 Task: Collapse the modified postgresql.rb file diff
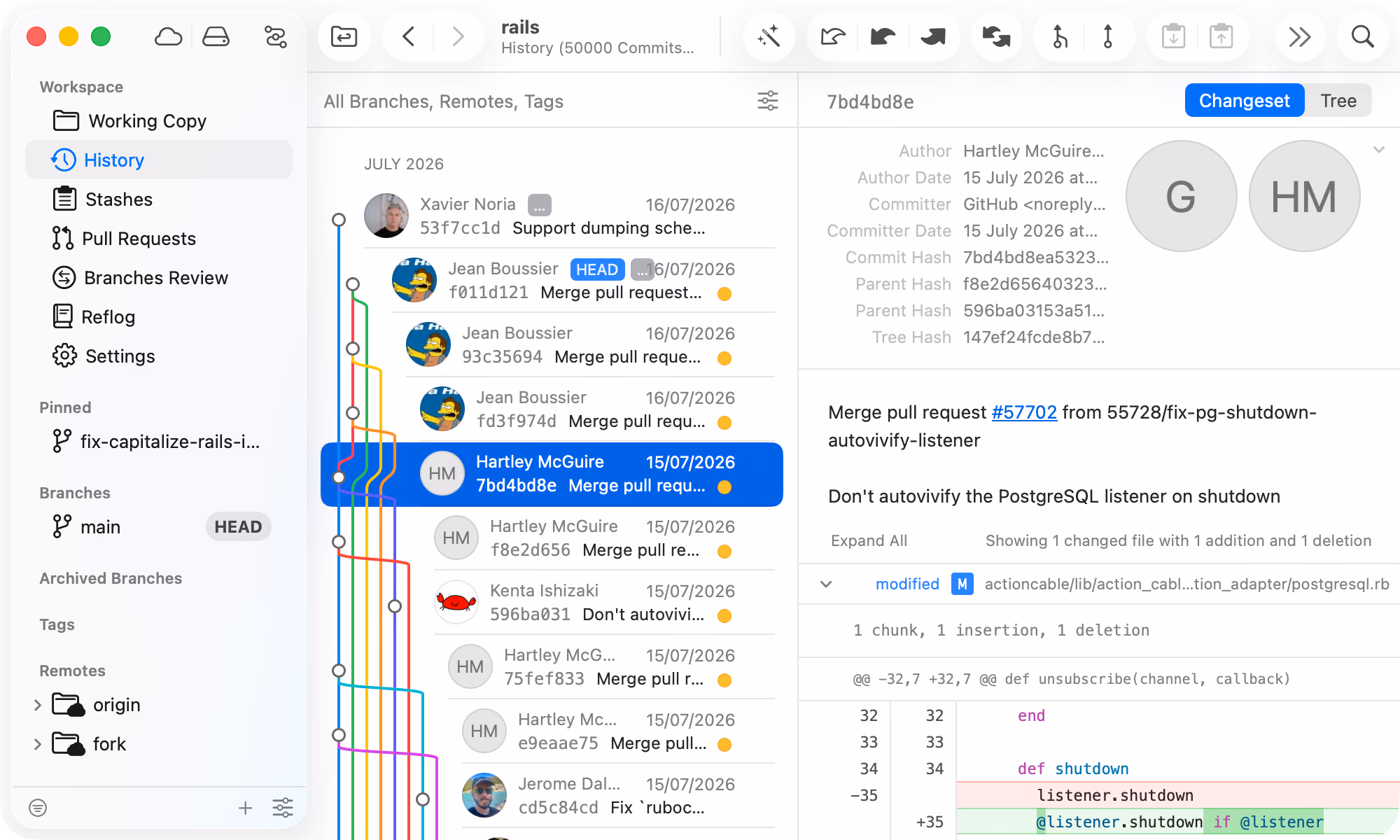pyautogui.click(x=826, y=584)
